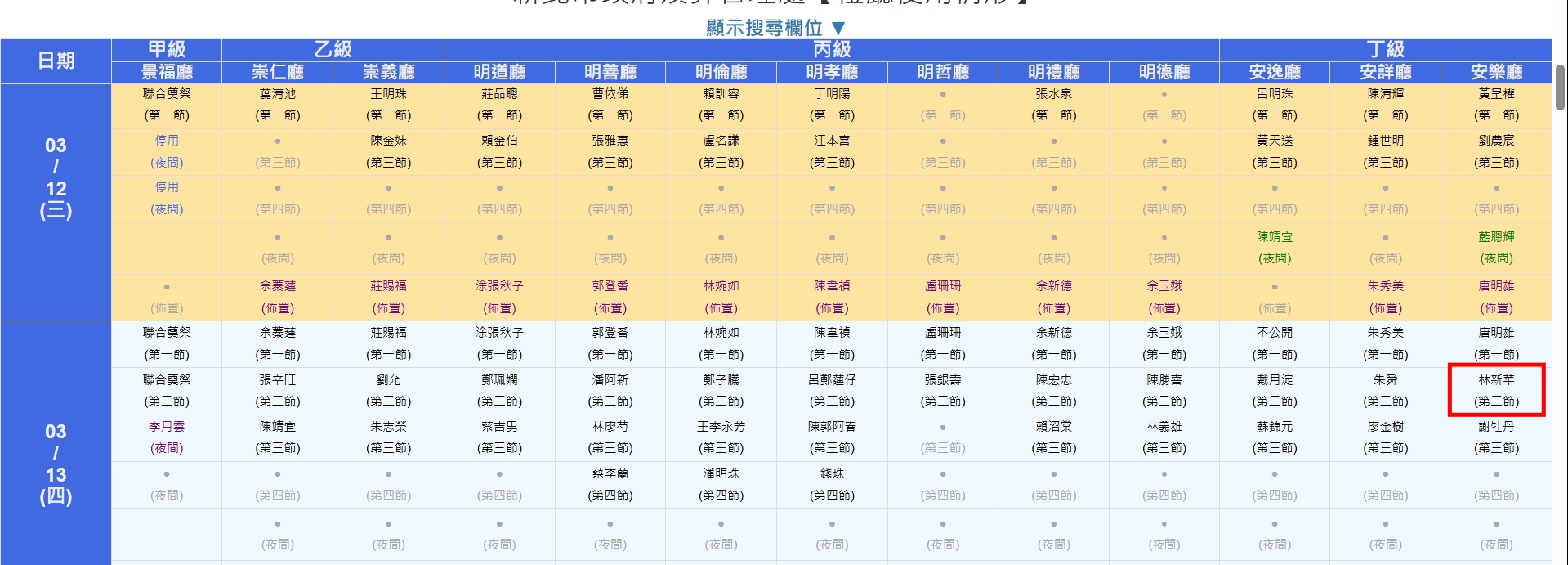Screen dimensions: 1568x565
Task: Select the 明孝廳 hall header
Action: [832, 72]
